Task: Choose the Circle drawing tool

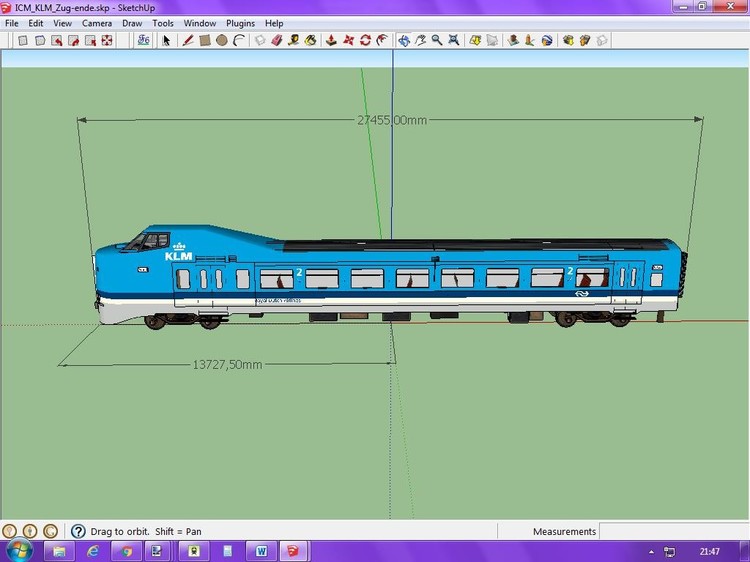Action: tap(221, 41)
